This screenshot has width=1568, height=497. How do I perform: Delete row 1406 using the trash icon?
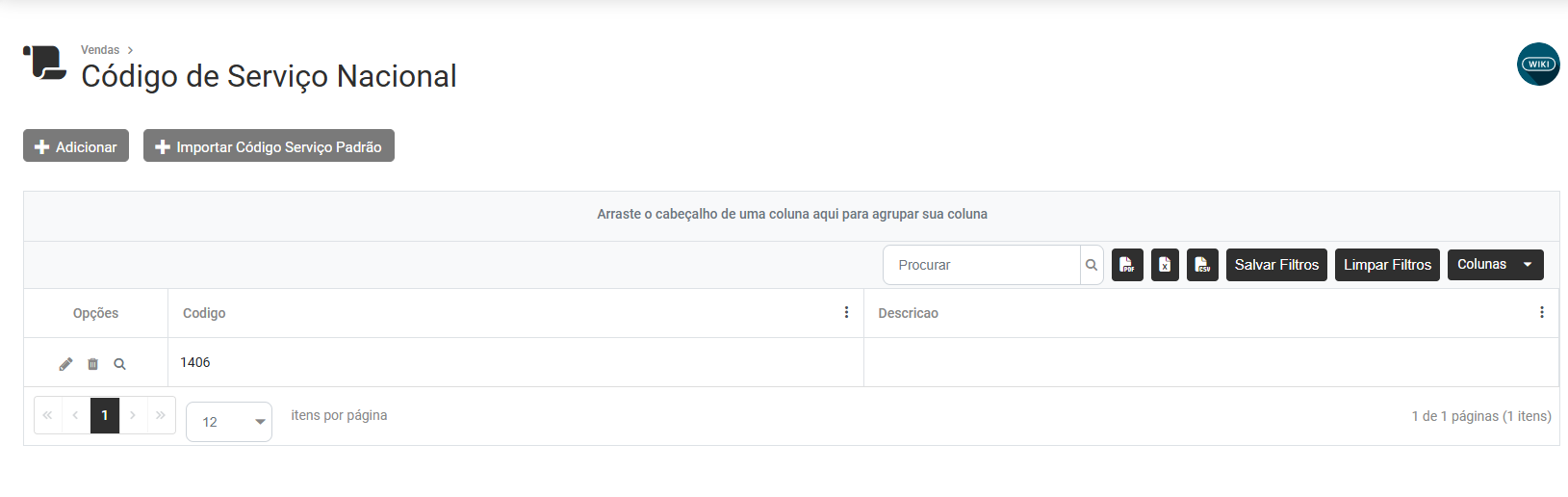tap(92, 364)
